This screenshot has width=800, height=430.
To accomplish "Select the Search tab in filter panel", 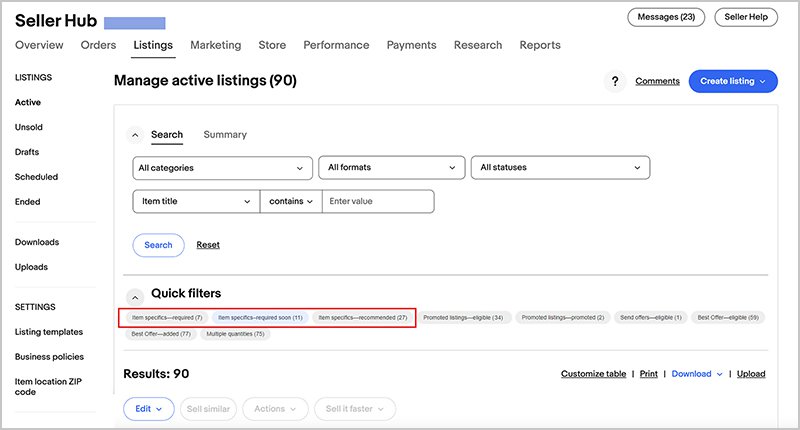I will click(167, 135).
